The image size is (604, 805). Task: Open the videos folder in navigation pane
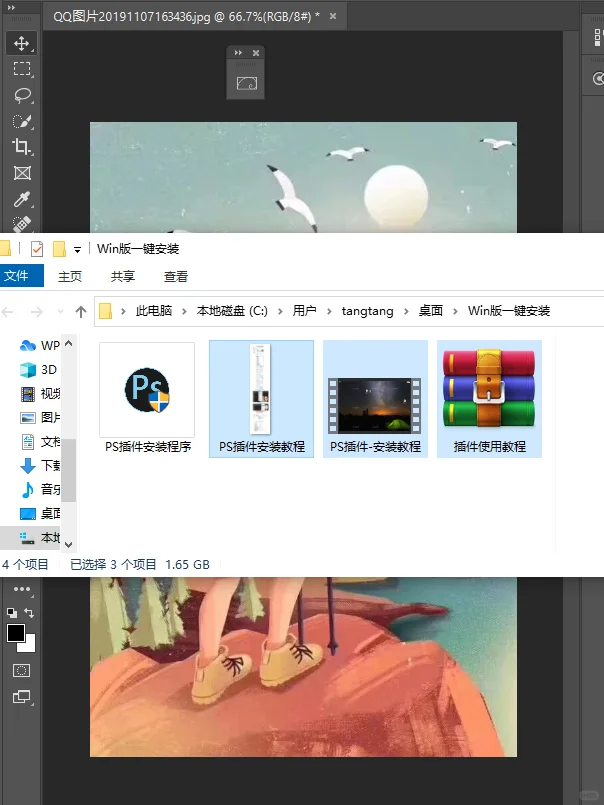pos(40,394)
